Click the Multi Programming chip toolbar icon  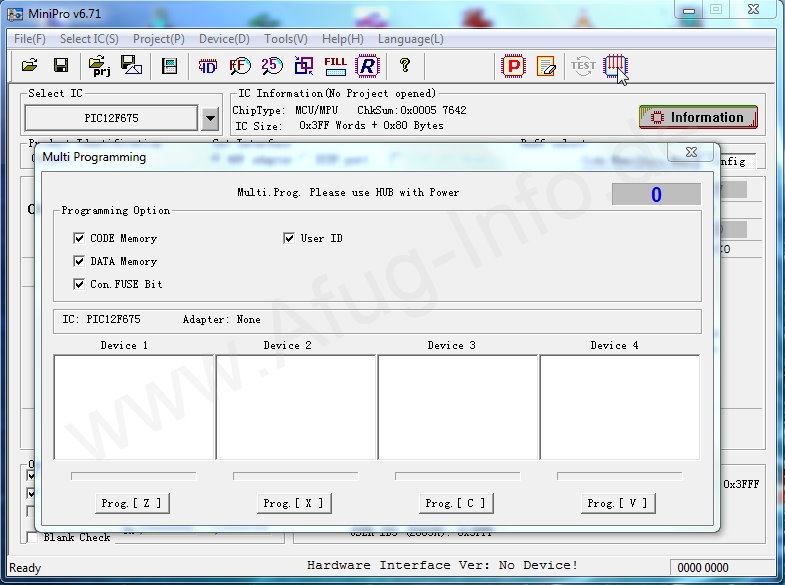[x=615, y=66]
